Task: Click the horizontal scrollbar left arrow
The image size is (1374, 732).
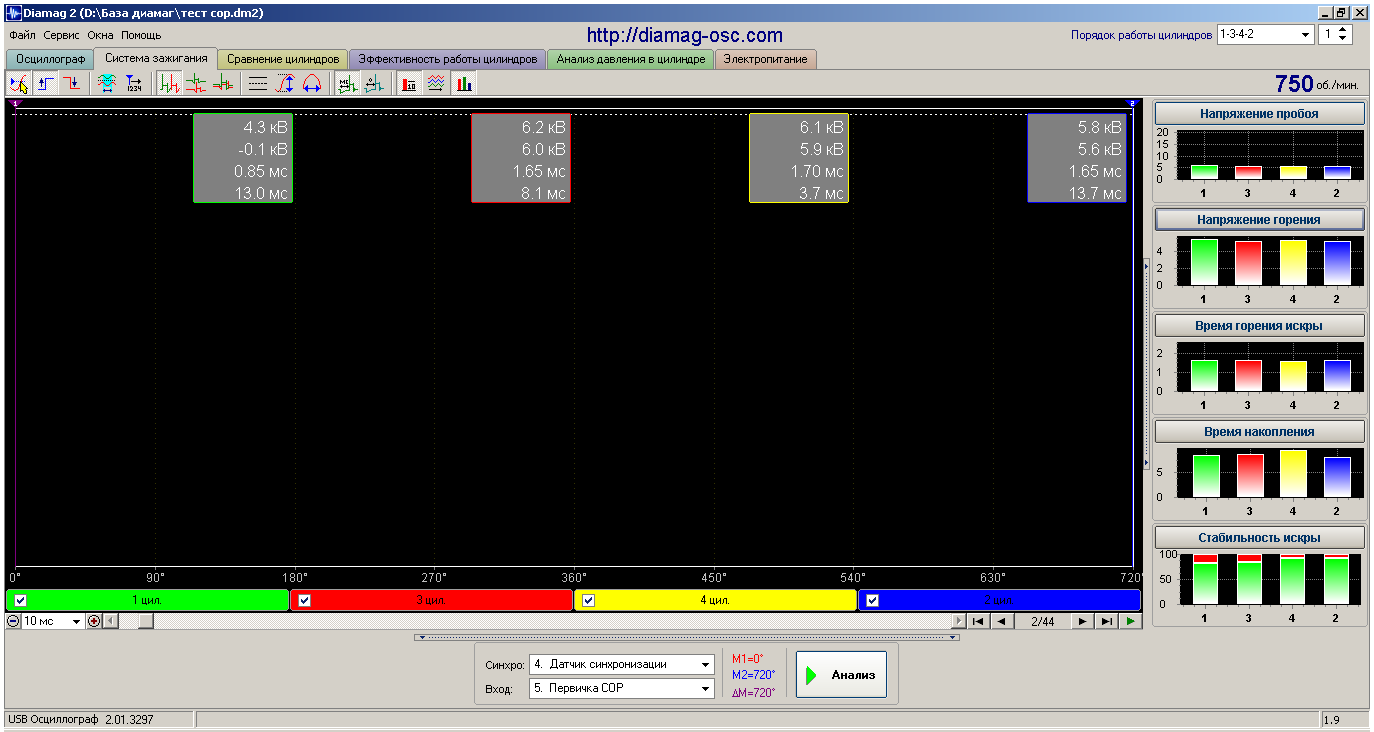Action: [x=111, y=621]
